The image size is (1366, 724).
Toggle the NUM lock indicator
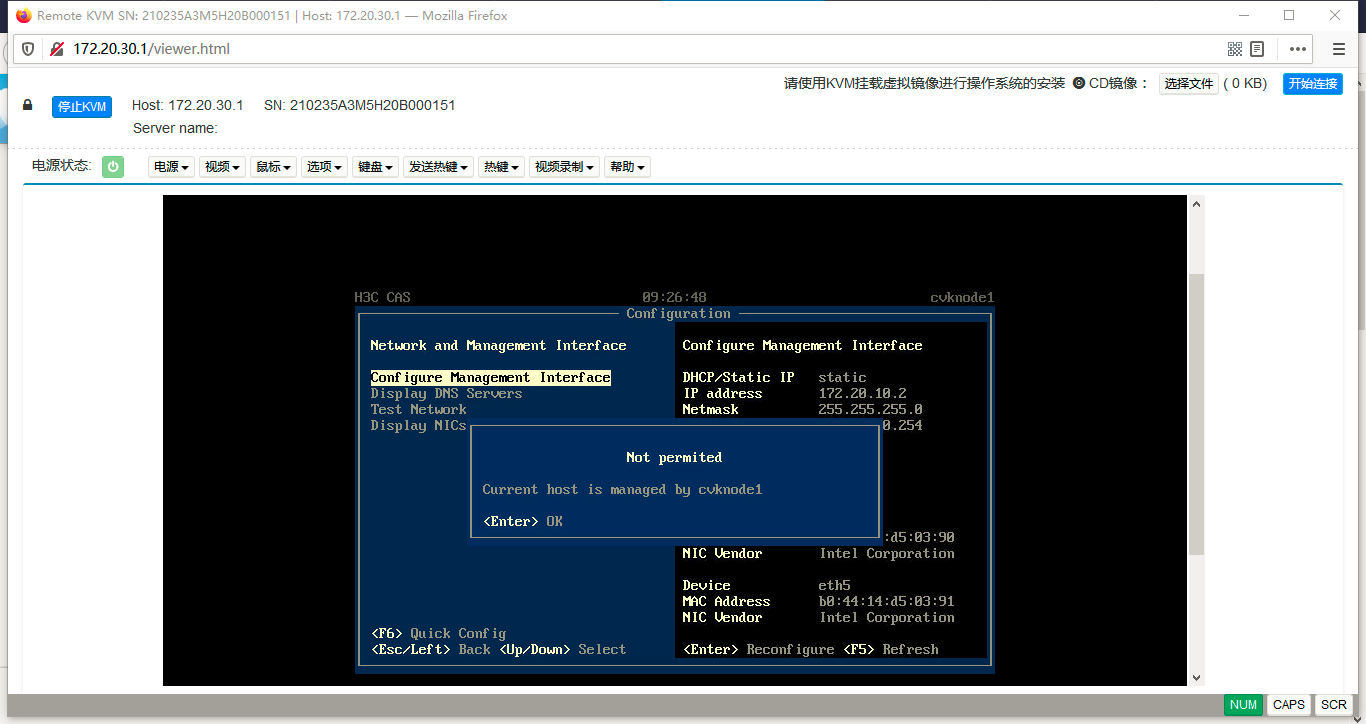click(x=1243, y=705)
